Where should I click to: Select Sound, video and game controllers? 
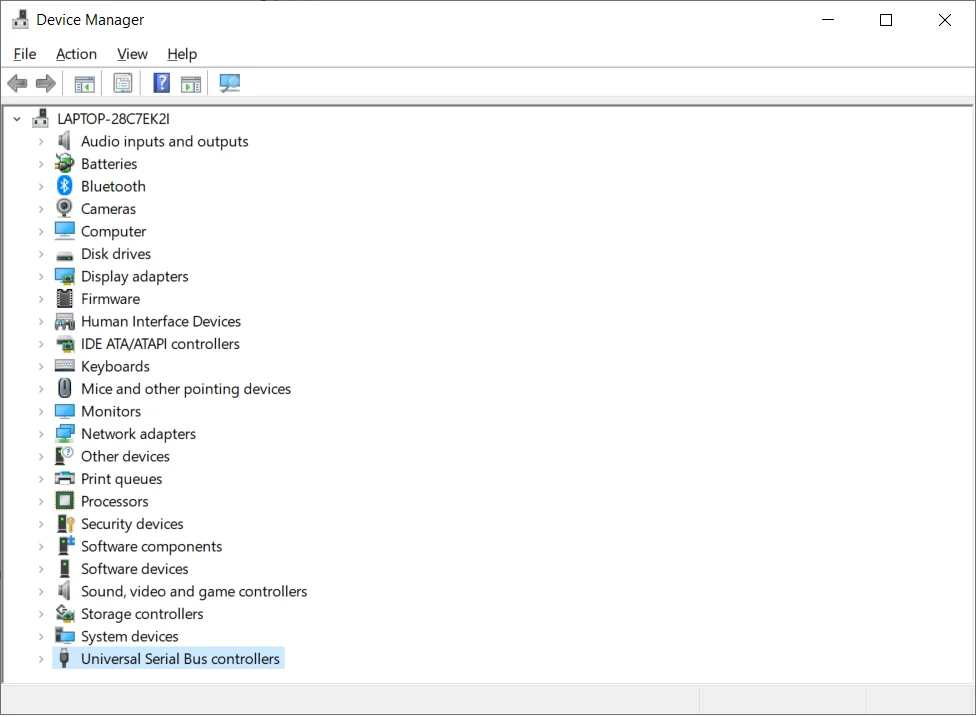194,591
